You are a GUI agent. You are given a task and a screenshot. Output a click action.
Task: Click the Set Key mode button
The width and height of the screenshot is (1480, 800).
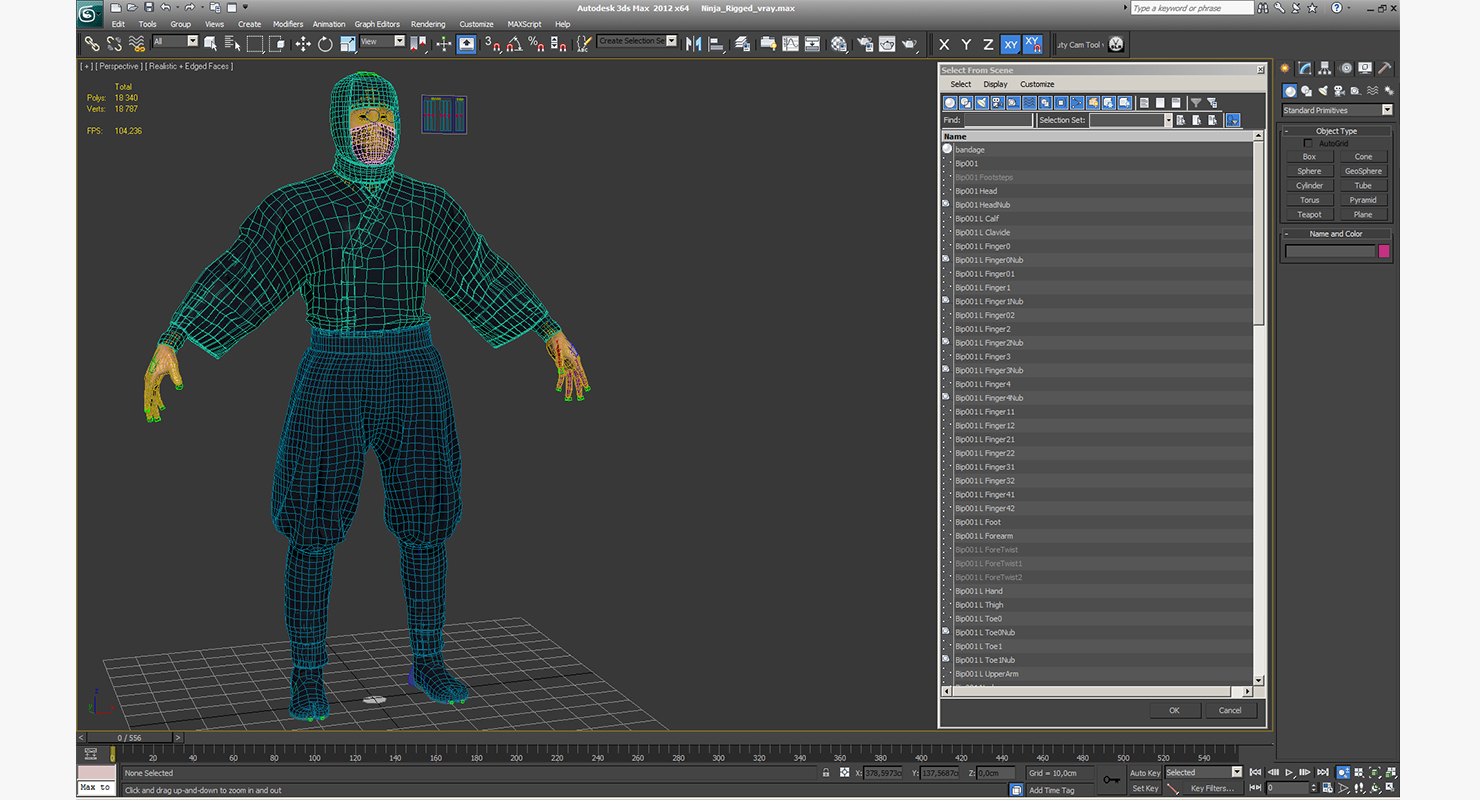(x=1145, y=788)
